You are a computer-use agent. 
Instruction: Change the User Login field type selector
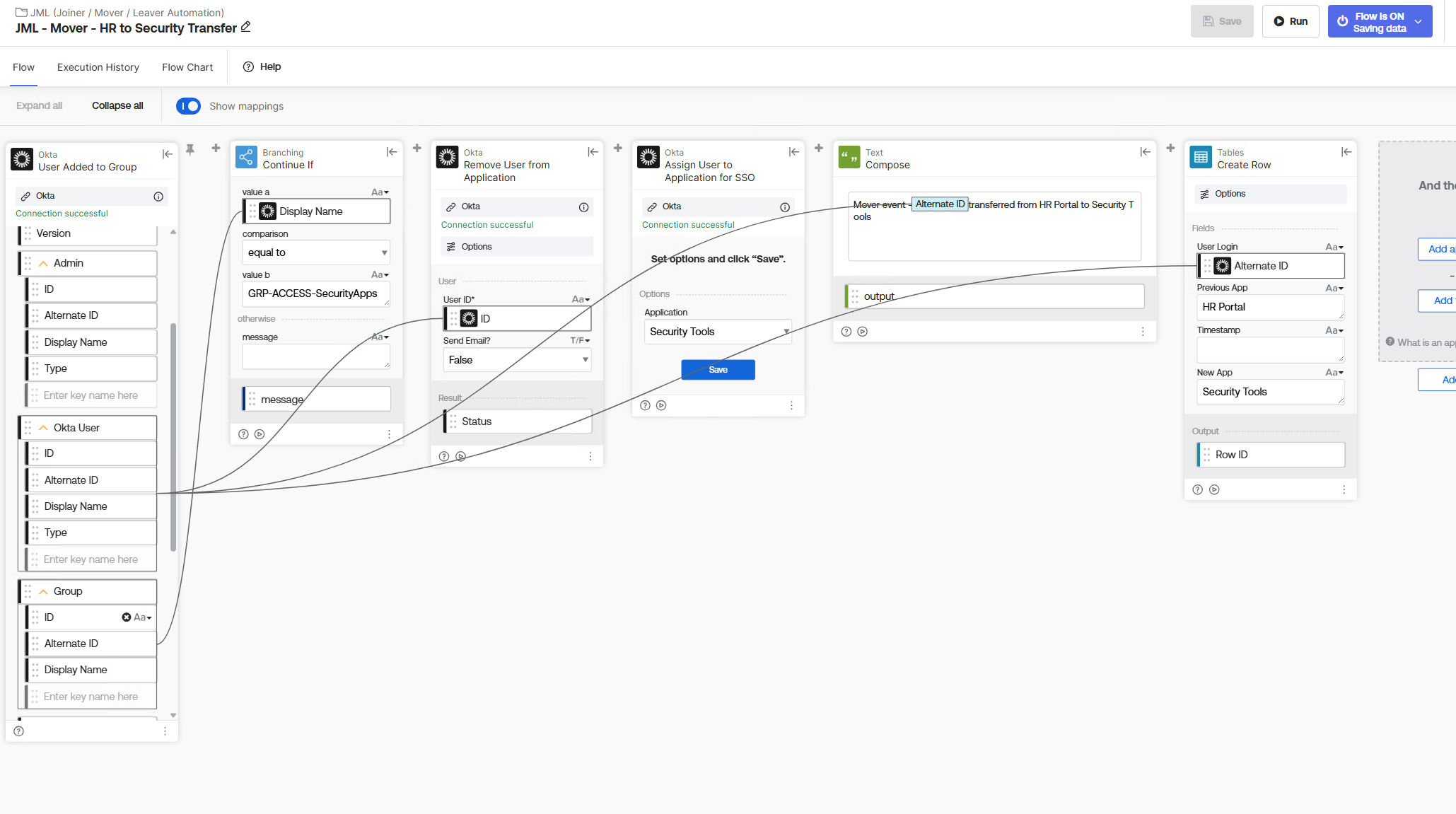(1334, 247)
